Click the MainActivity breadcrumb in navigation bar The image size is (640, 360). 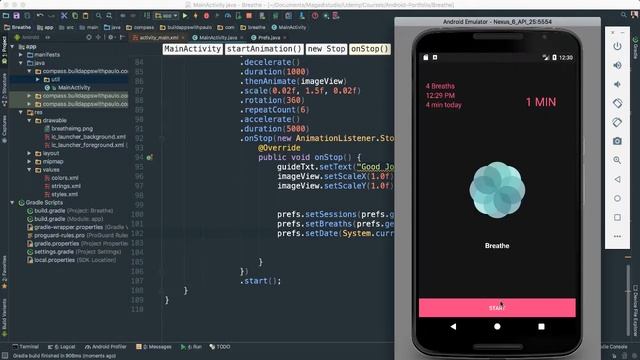point(289,27)
